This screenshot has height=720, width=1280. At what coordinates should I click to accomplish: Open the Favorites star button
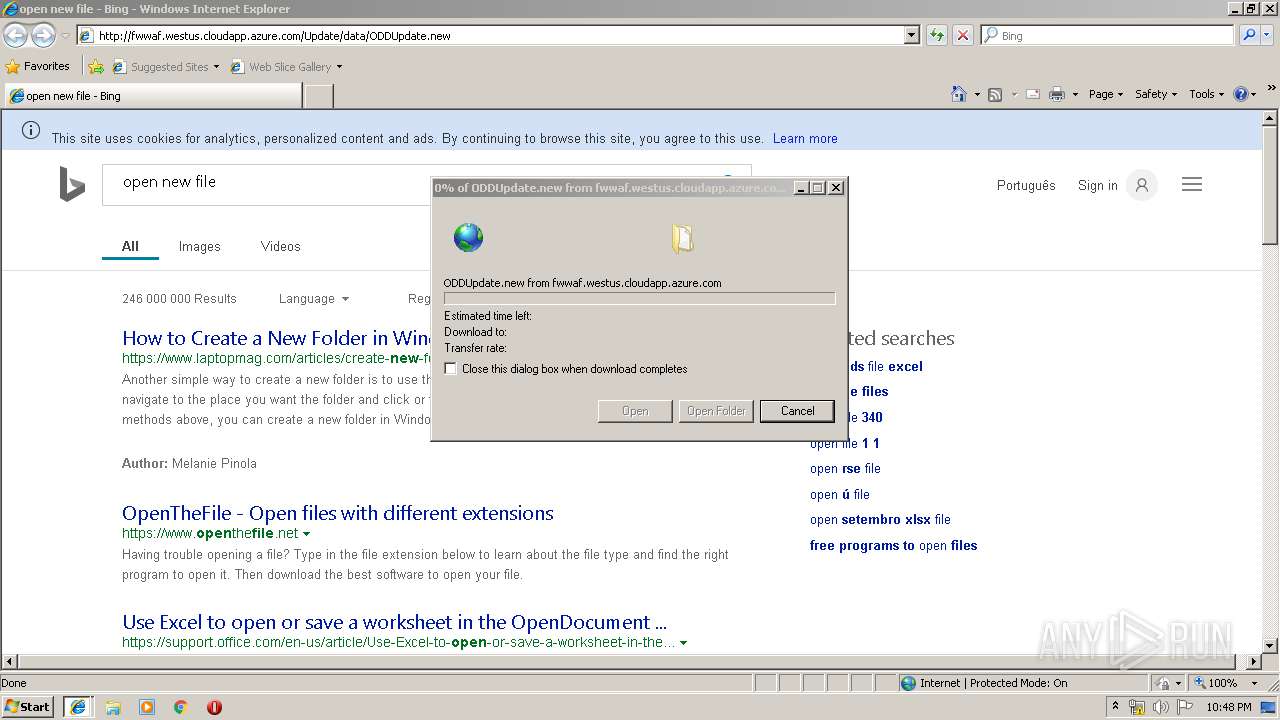[38, 66]
